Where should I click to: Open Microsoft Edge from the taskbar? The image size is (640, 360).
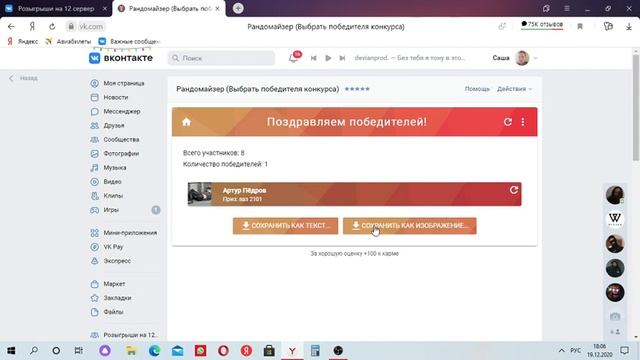tap(155, 351)
